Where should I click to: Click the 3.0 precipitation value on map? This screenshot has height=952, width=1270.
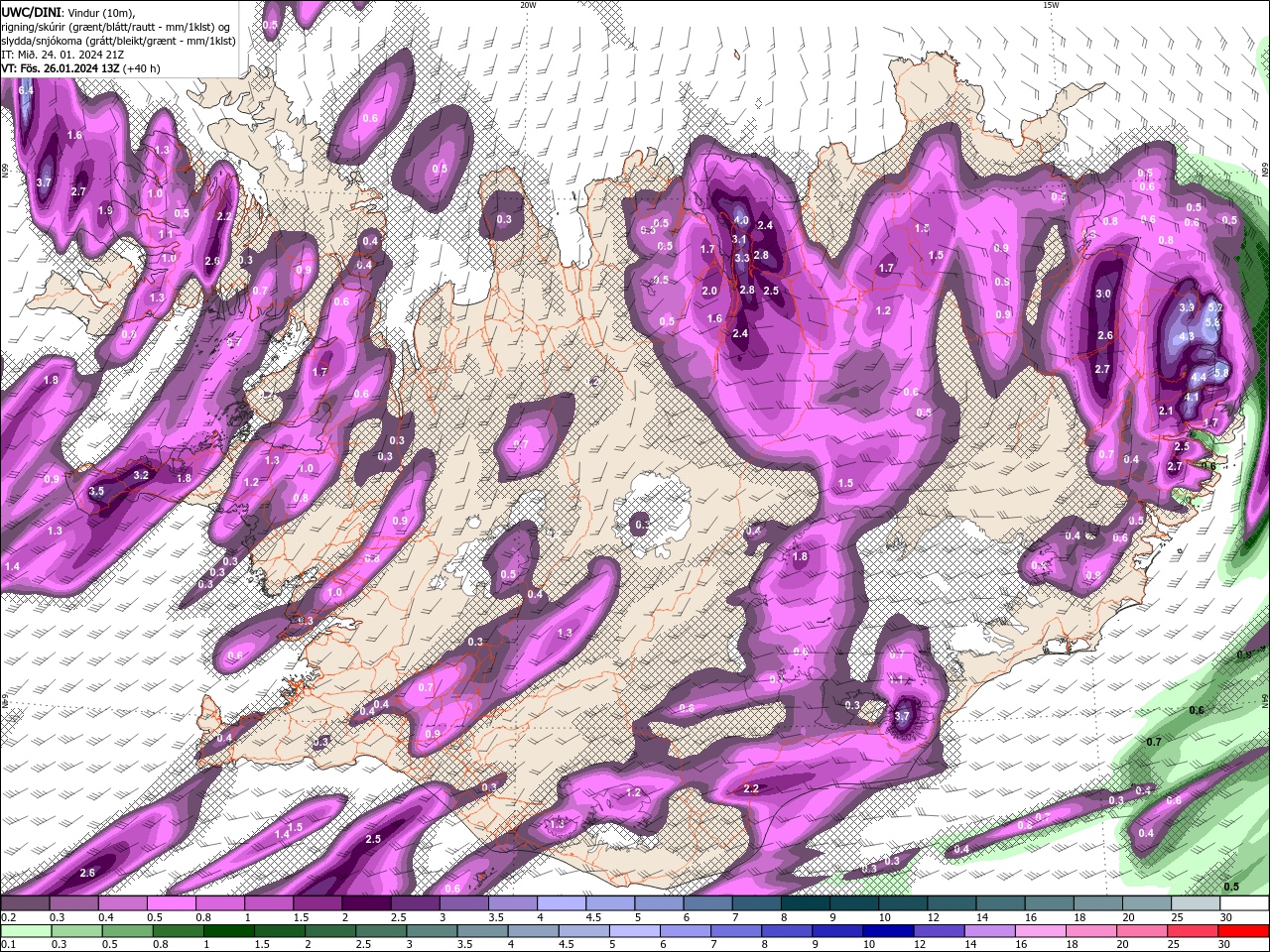(x=1103, y=295)
